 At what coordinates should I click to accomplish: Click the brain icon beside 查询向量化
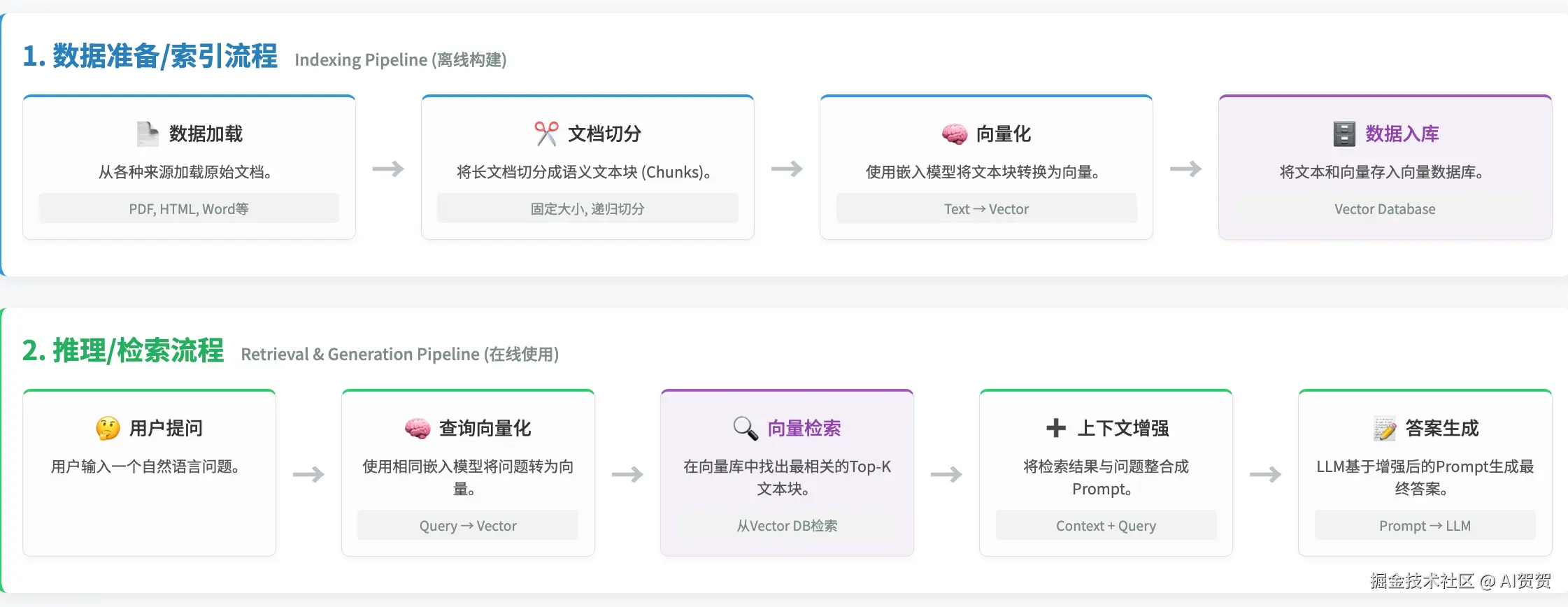click(x=418, y=428)
